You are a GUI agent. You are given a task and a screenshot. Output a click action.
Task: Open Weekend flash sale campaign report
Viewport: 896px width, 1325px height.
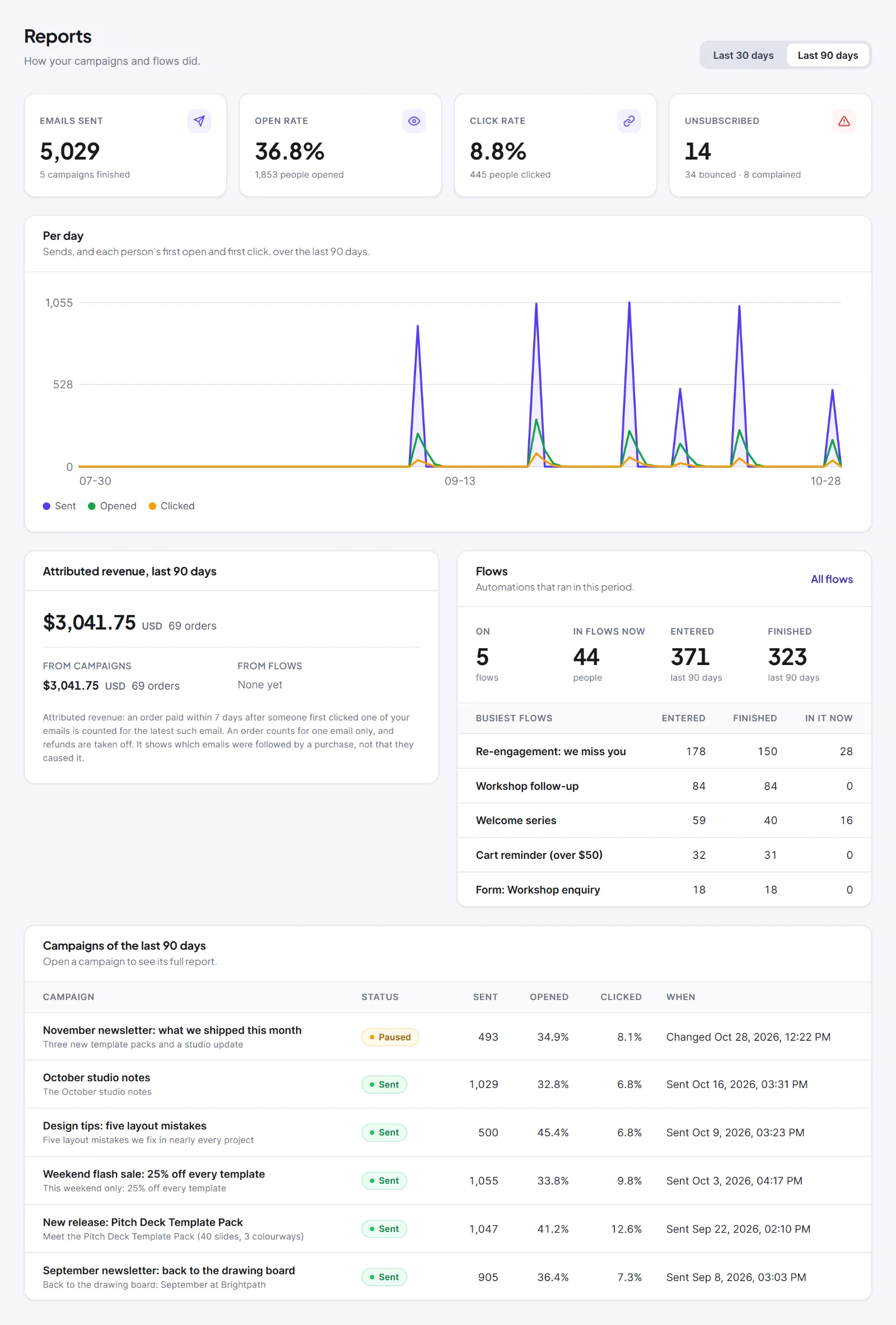(447, 1181)
